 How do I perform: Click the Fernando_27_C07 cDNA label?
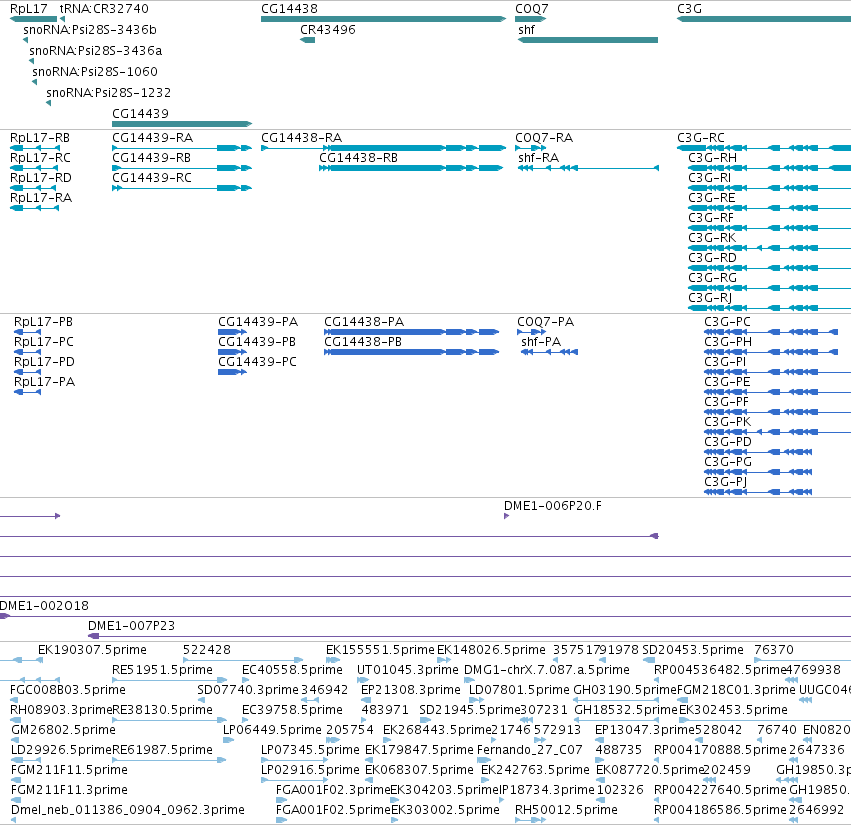coord(530,750)
